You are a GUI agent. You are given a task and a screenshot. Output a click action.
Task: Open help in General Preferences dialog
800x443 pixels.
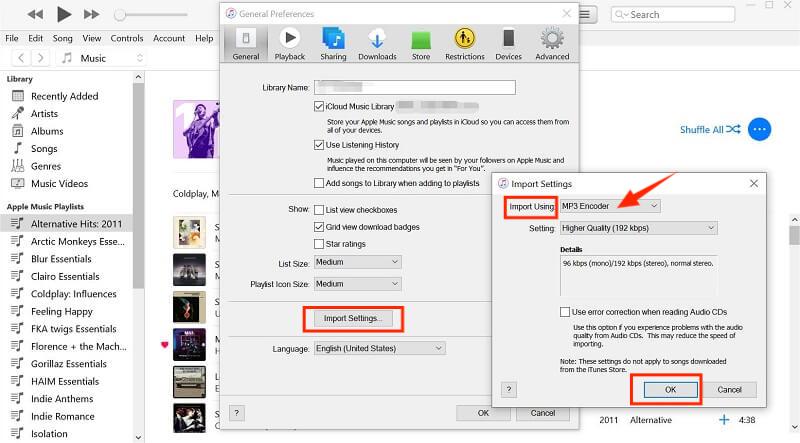point(237,413)
